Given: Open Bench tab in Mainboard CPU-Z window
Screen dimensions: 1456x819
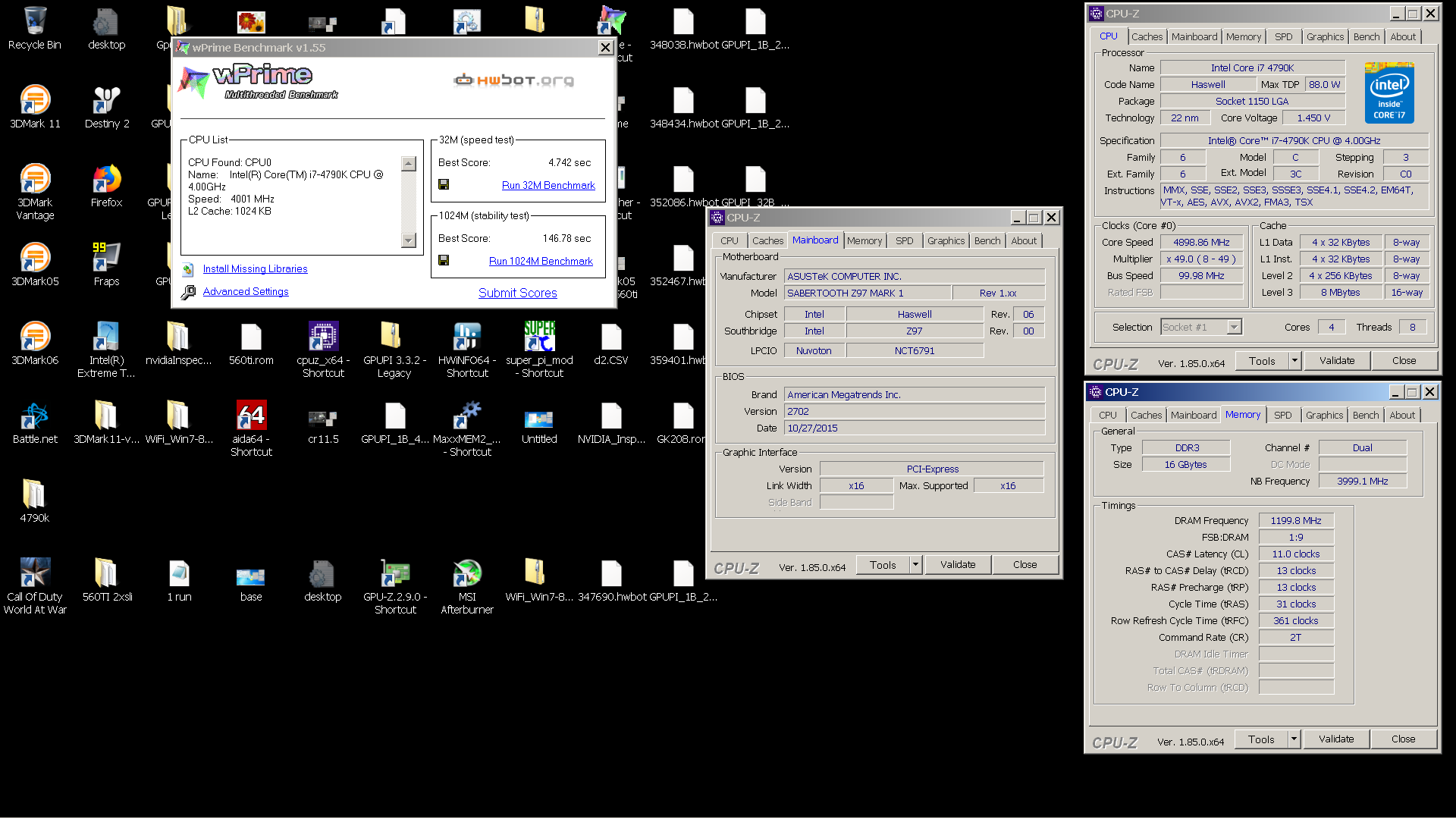Looking at the screenshot, I should coord(987,240).
